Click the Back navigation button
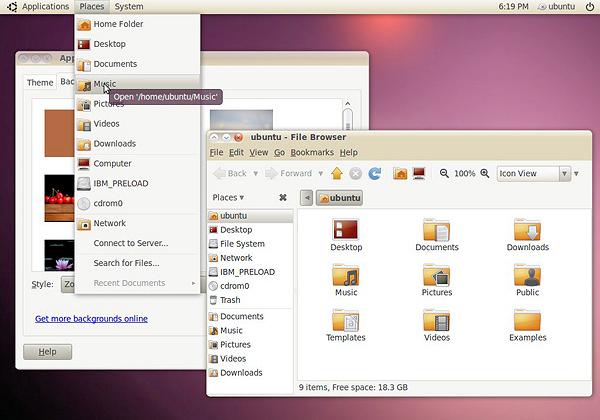The height and width of the screenshot is (420, 600). tap(230, 173)
